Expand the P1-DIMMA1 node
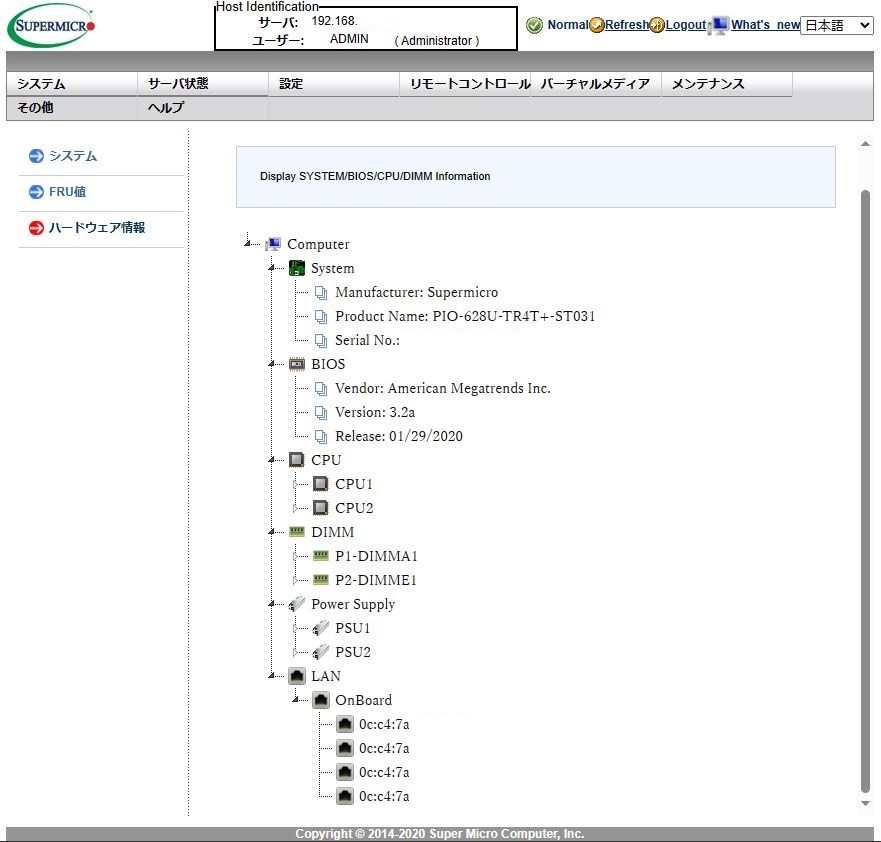This screenshot has width=881, height=842. coord(296,556)
